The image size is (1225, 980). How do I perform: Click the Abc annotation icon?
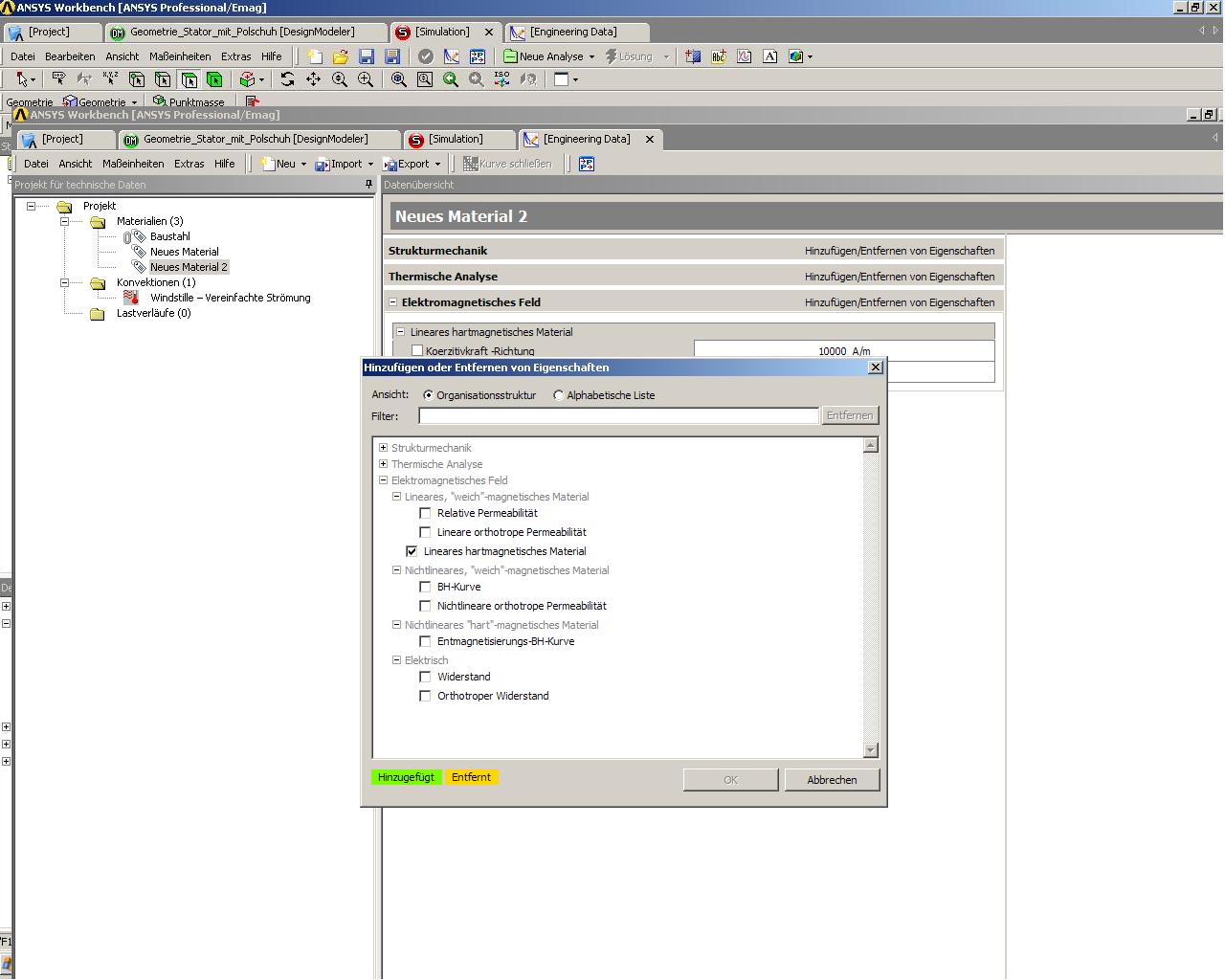tap(719, 56)
